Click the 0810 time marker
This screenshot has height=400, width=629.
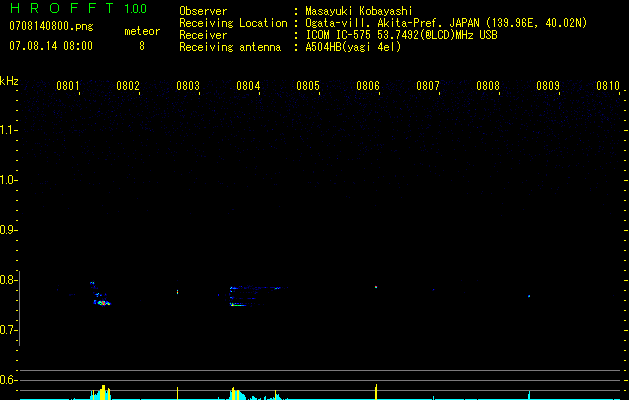(x=608, y=85)
